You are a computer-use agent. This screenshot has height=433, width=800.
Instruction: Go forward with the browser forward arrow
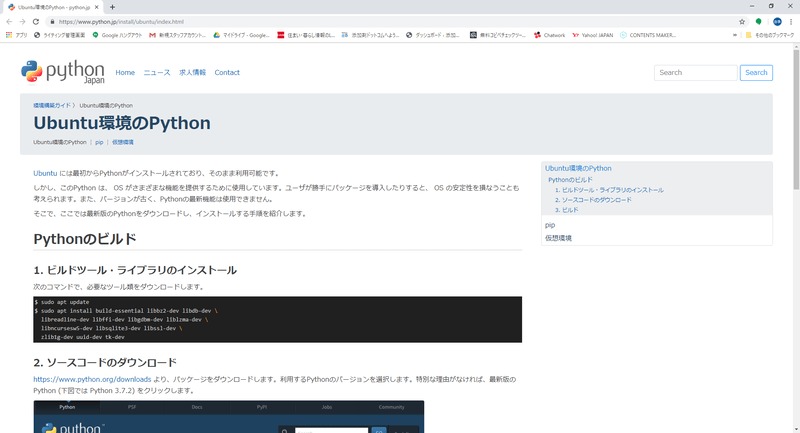point(22,22)
